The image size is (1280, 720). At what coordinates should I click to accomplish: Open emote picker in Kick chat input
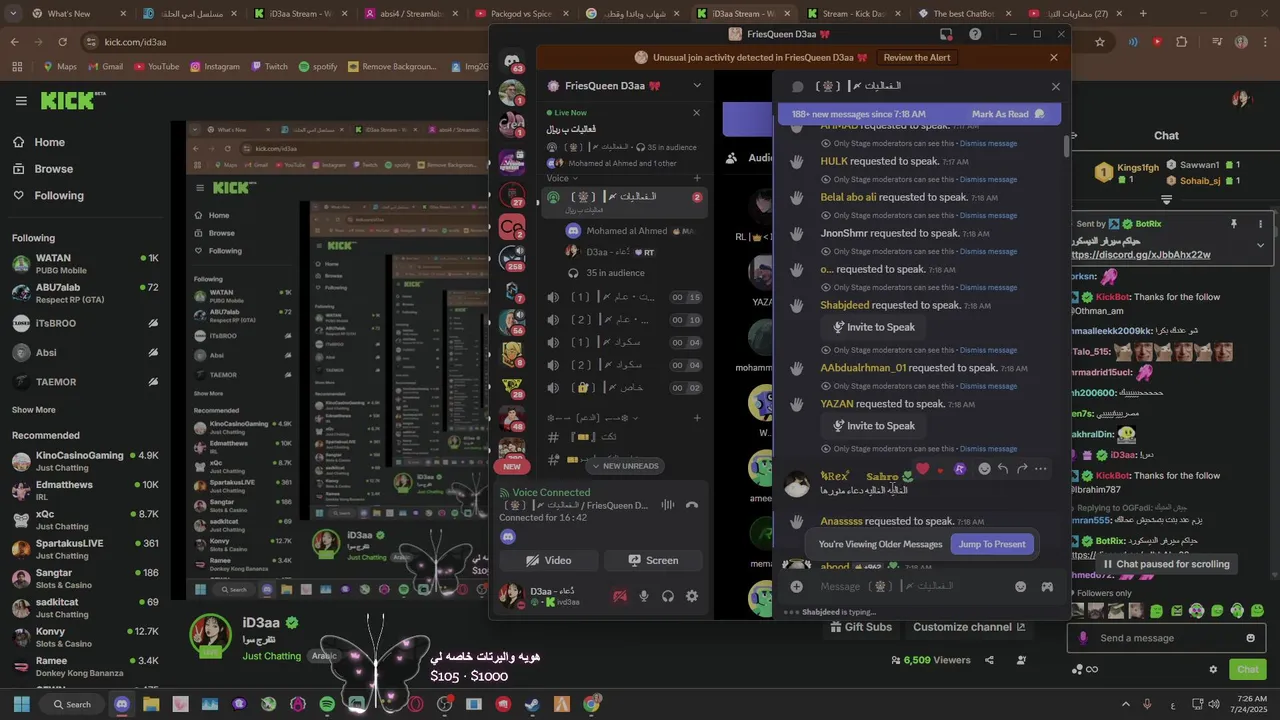1251,638
